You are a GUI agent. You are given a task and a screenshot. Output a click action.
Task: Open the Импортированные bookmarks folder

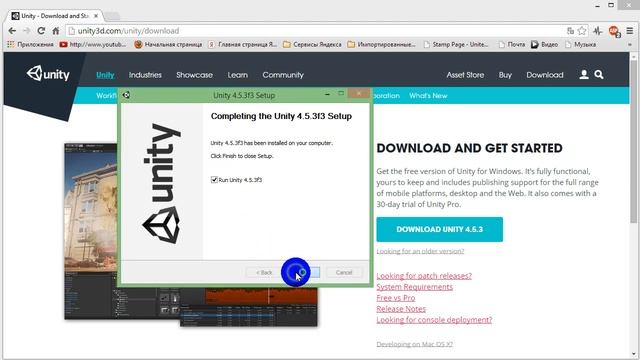coord(381,44)
